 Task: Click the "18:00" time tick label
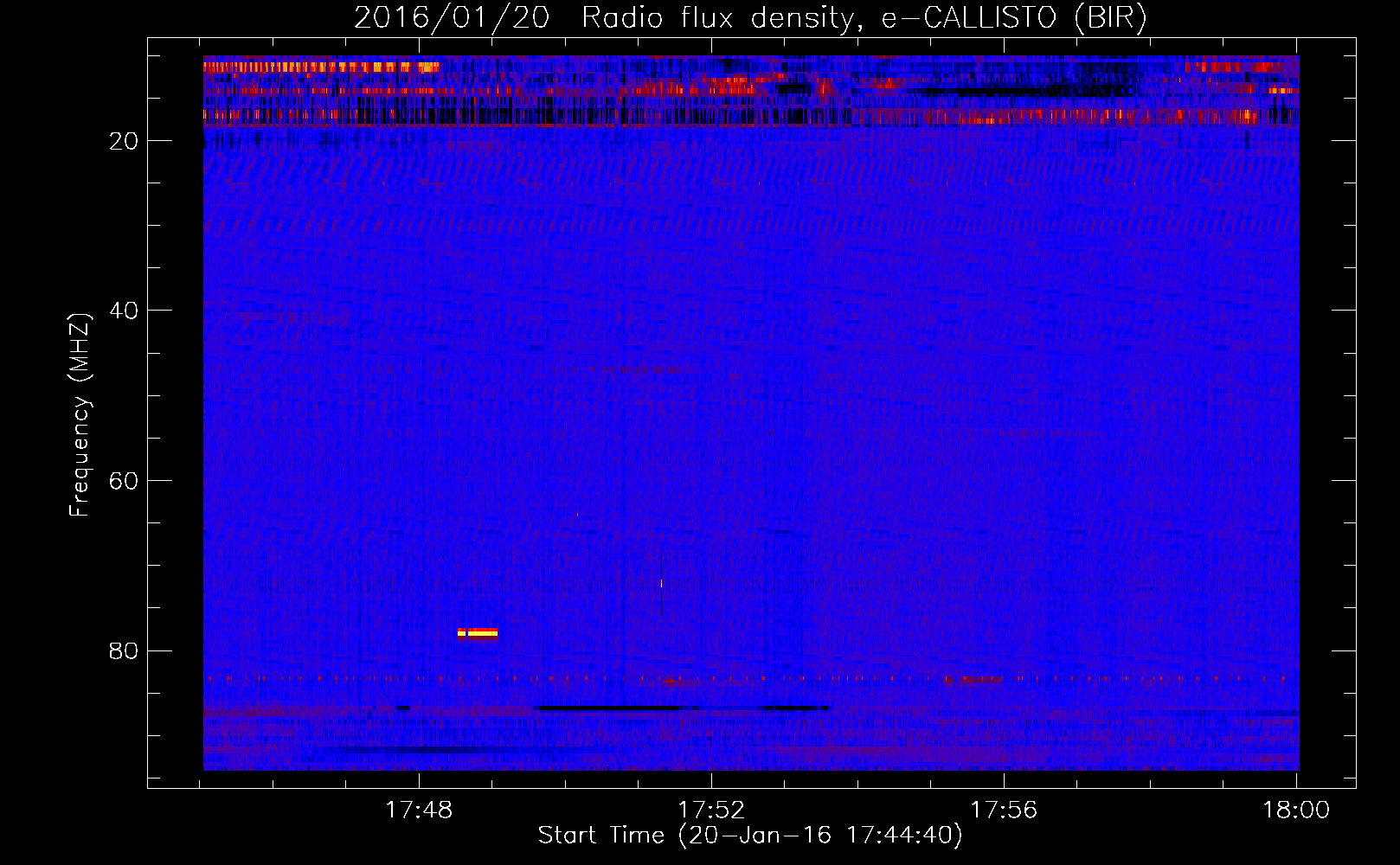coord(1296,811)
